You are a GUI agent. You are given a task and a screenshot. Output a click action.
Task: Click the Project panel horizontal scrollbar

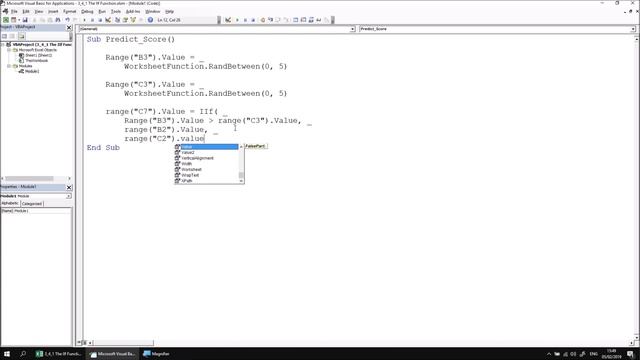point(36,178)
